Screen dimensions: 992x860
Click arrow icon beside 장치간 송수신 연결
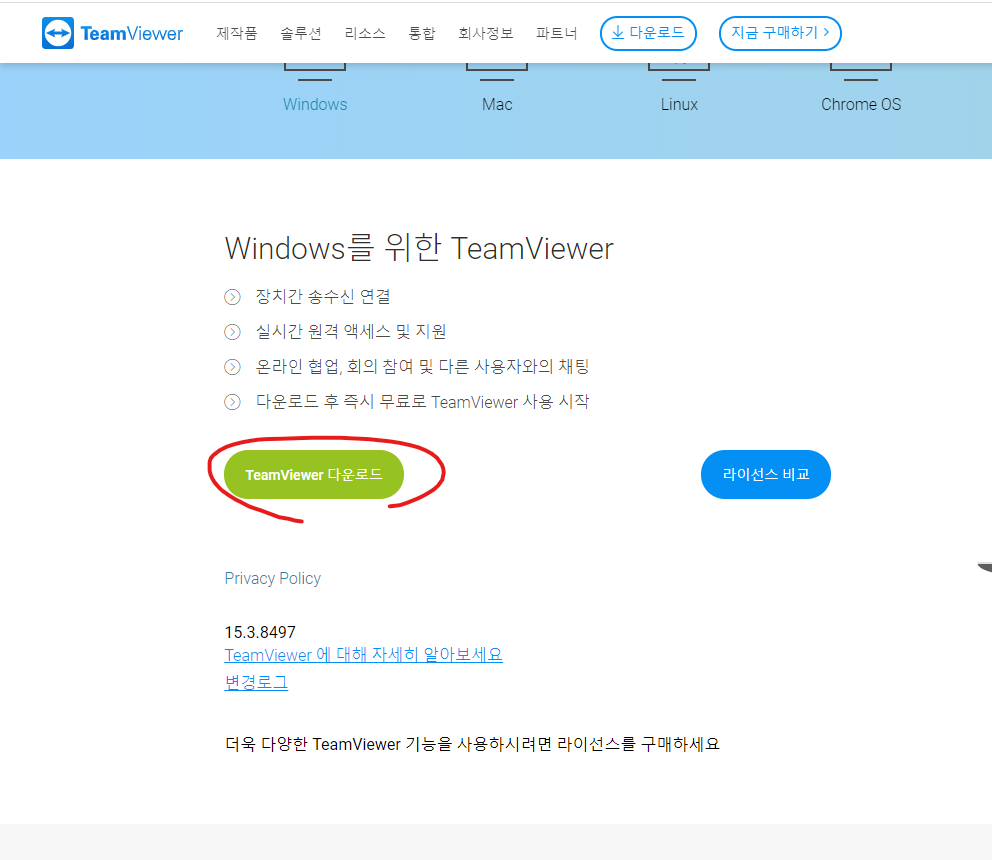click(232, 297)
